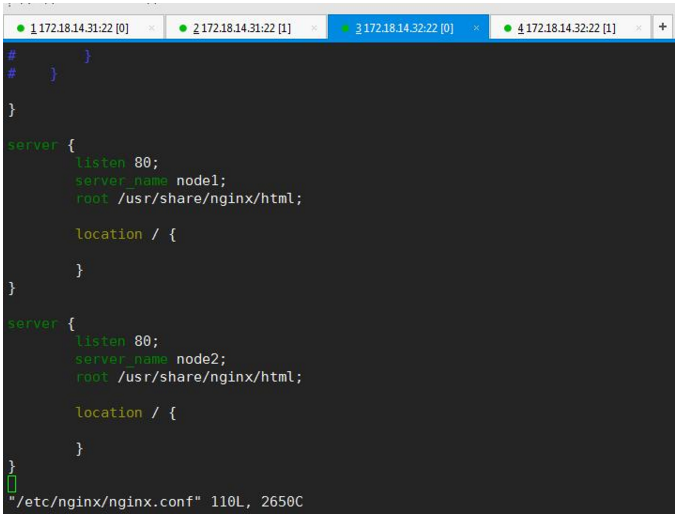The height and width of the screenshot is (517, 695).
Task: Switch to tab 4 172.18.14.32:22 [1]
Action: tap(571, 28)
